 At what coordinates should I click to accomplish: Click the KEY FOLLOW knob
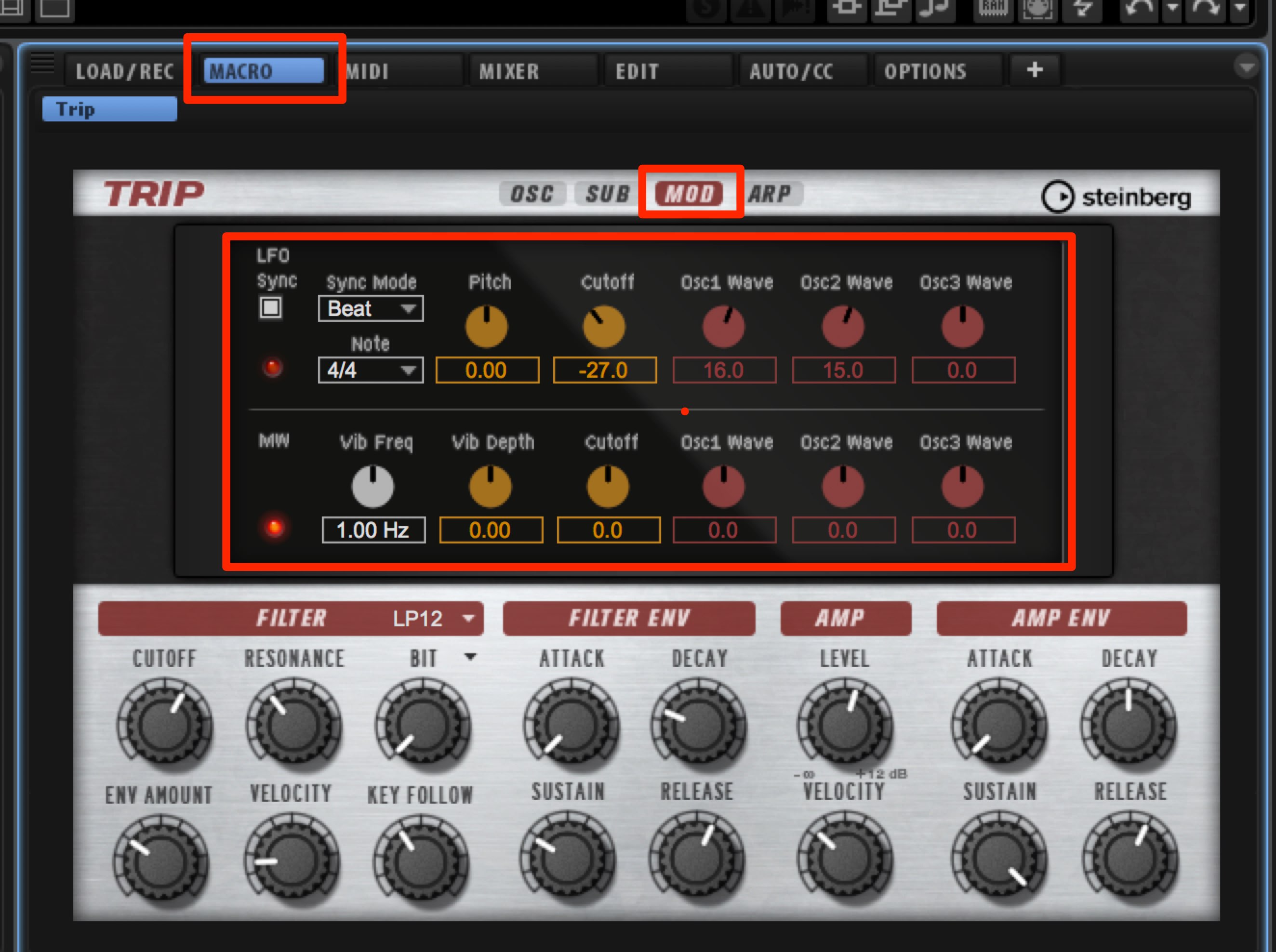[x=421, y=862]
